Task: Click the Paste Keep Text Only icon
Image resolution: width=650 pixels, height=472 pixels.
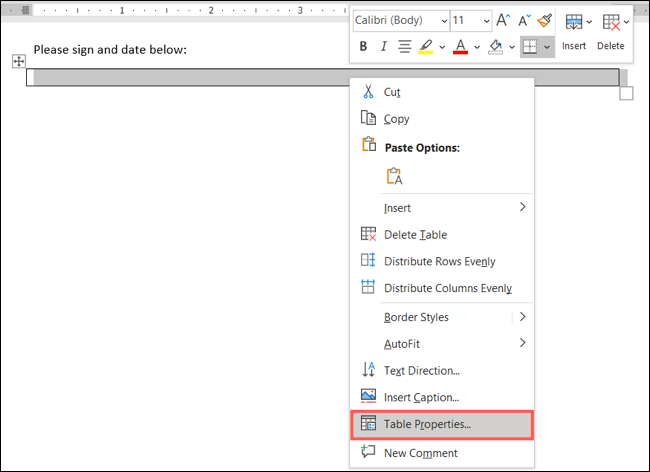Action: [394, 176]
